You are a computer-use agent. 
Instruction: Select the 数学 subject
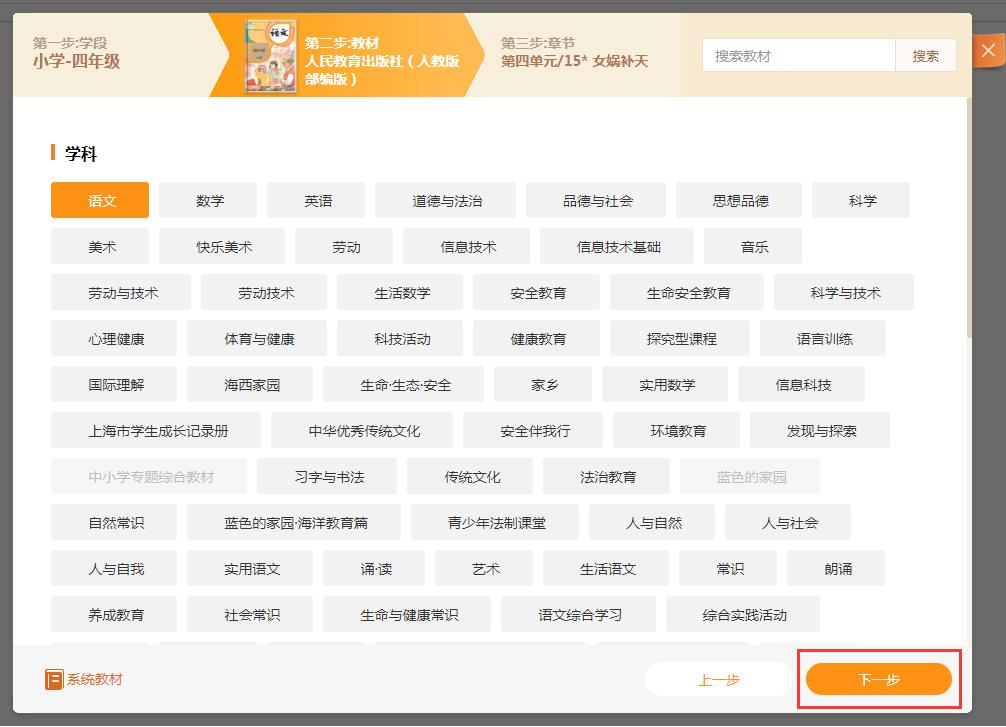pyautogui.click(x=207, y=200)
